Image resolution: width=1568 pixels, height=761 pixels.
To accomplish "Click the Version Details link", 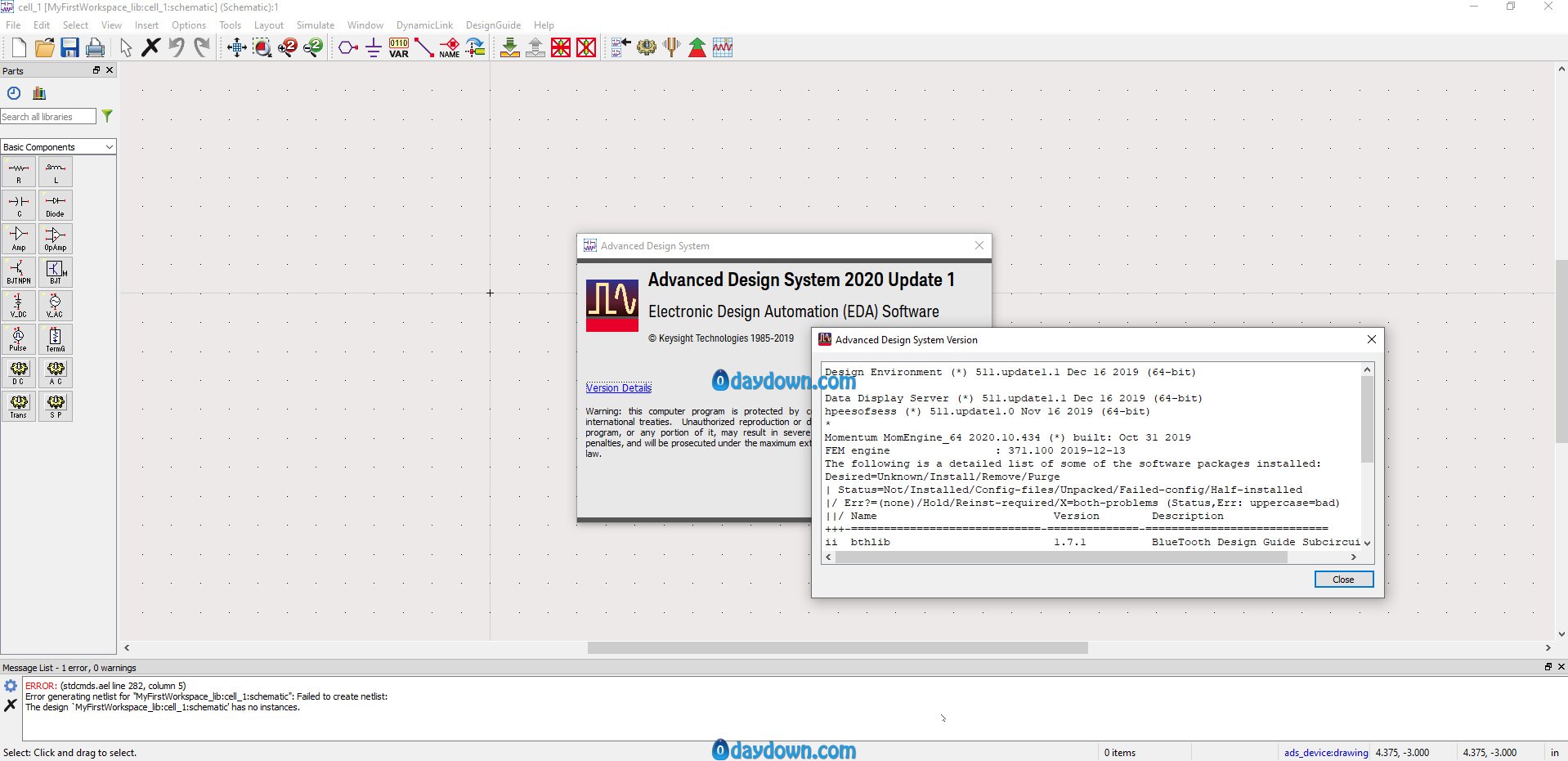I will tap(619, 387).
